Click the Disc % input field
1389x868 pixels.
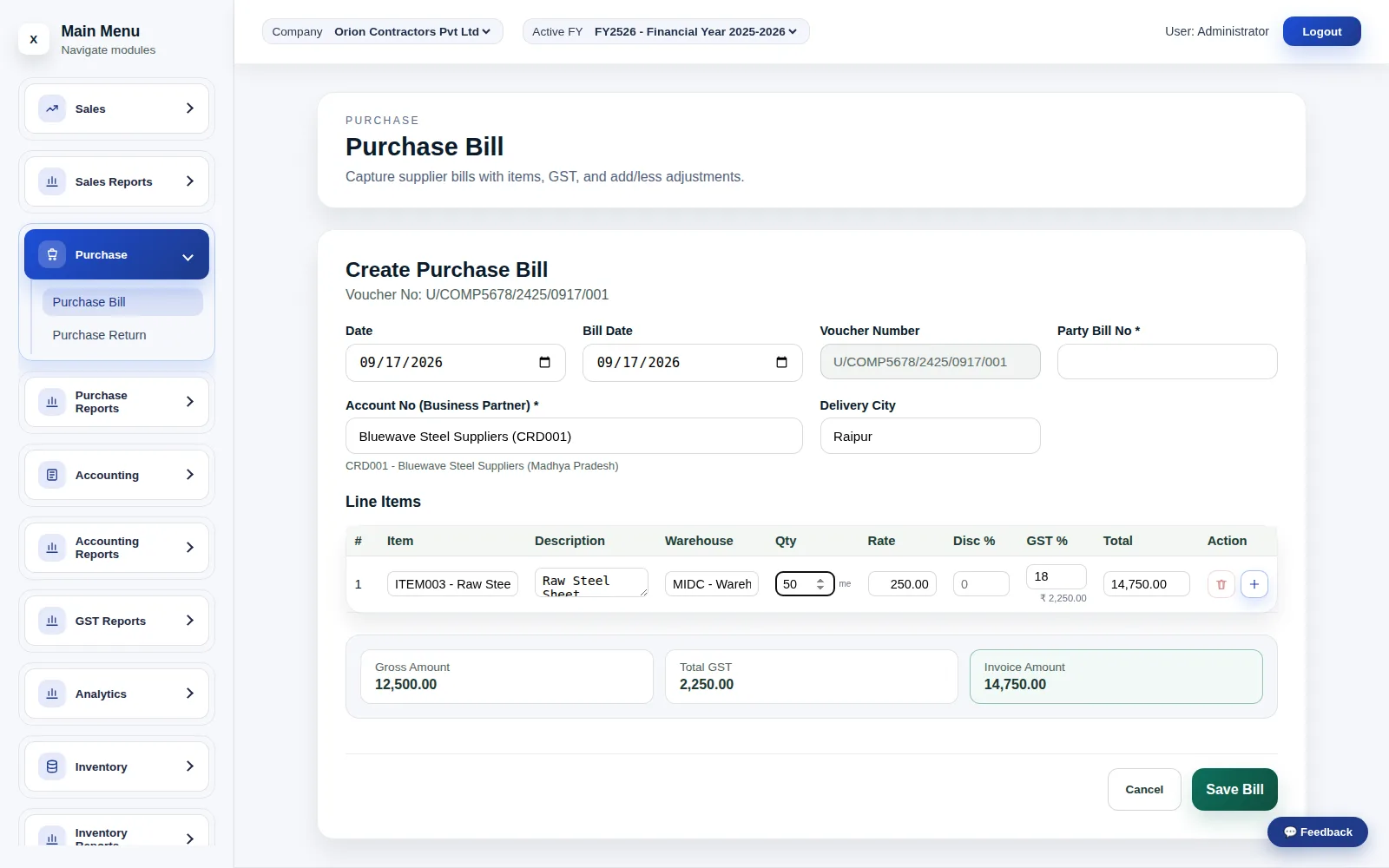pyautogui.click(x=981, y=584)
